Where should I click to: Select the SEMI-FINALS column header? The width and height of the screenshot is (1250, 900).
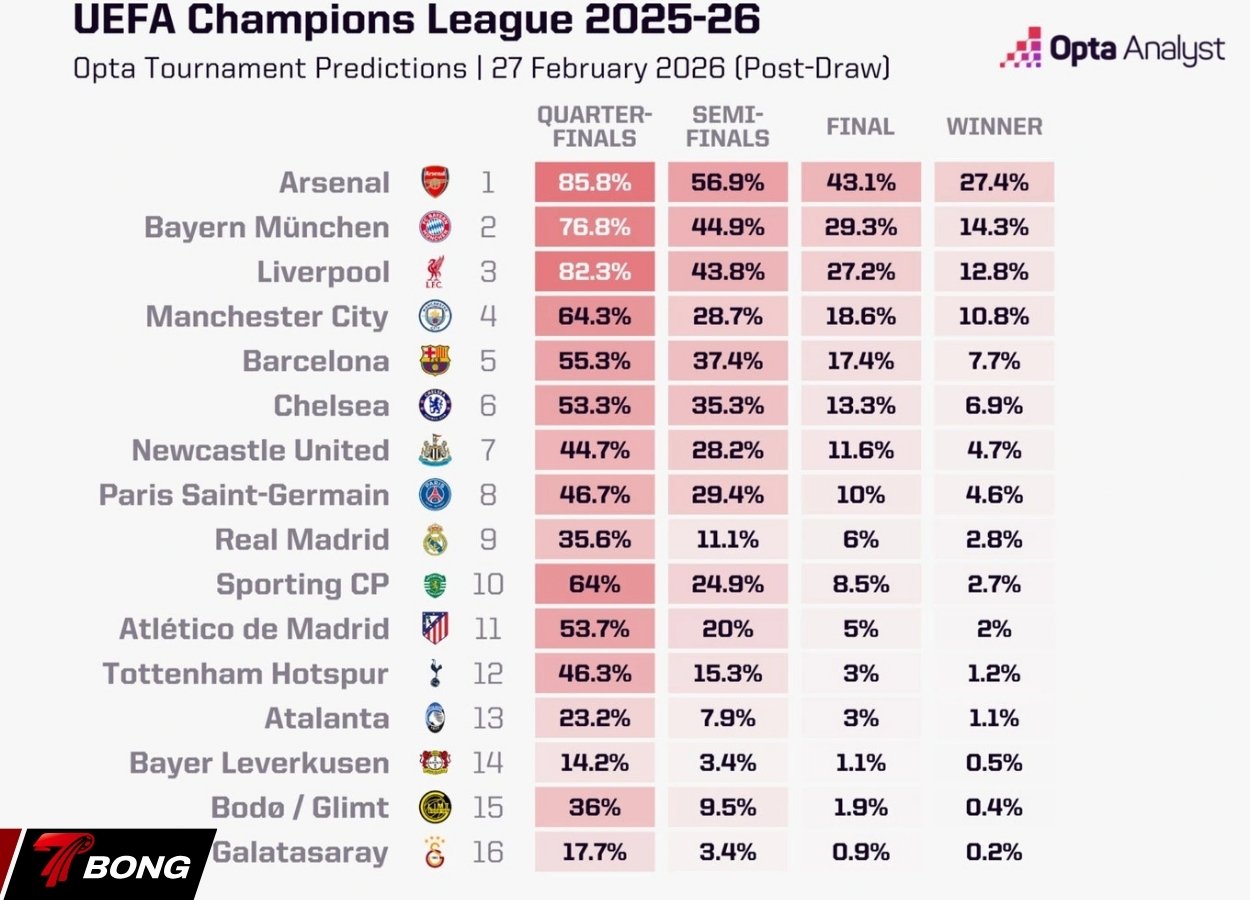coord(727,127)
